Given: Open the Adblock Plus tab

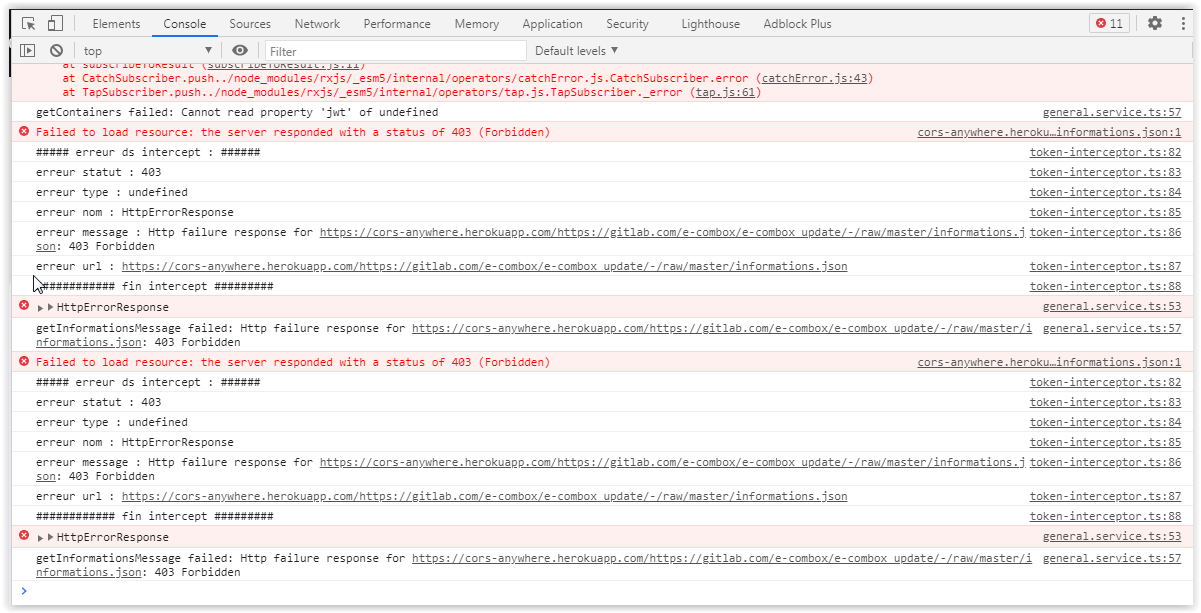Looking at the screenshot, I should pyautogui.click(x=796, y=24).
